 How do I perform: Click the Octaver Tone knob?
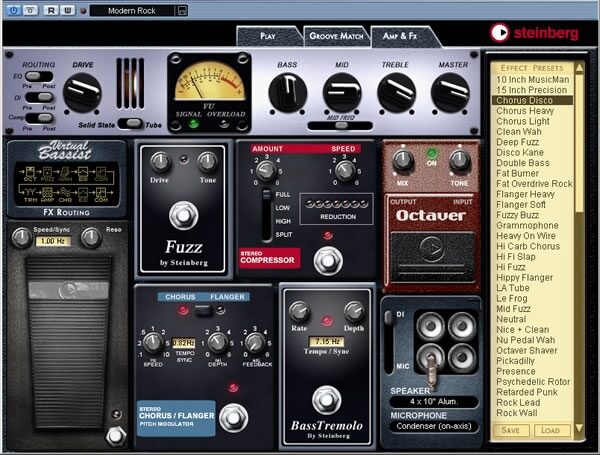459,160
